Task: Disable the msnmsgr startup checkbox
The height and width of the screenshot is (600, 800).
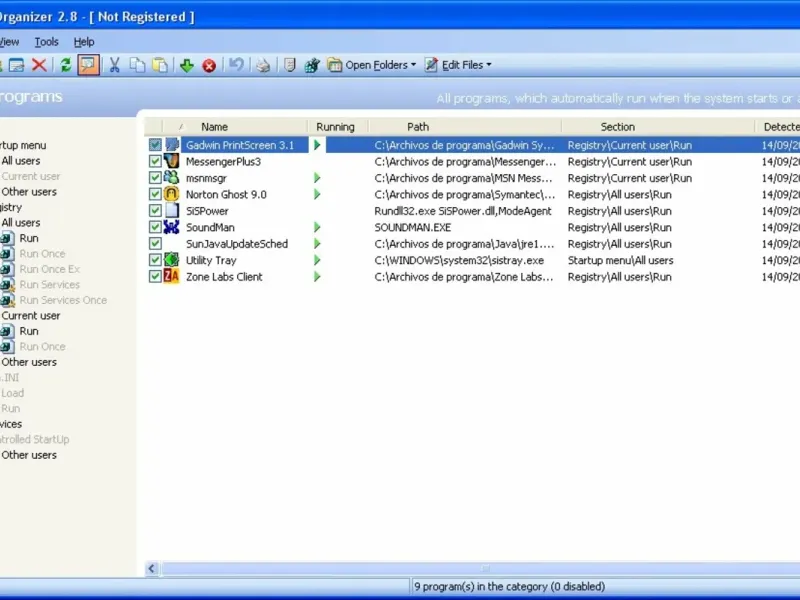Action: pyautogui.click(x=155, y=178)
